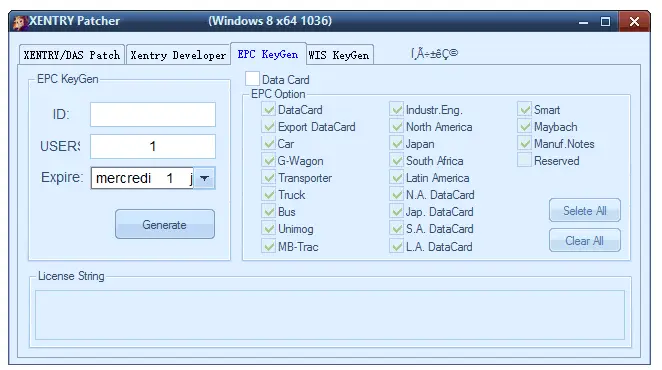Click the Generate button
The width and height of the screenshot is (662, 370).
point(165,224)
